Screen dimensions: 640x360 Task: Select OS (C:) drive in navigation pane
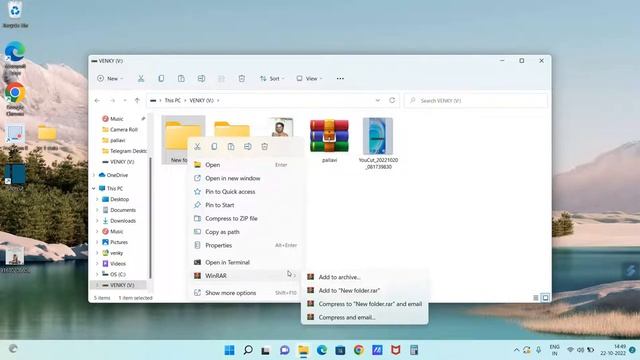[x=113, y=274]
